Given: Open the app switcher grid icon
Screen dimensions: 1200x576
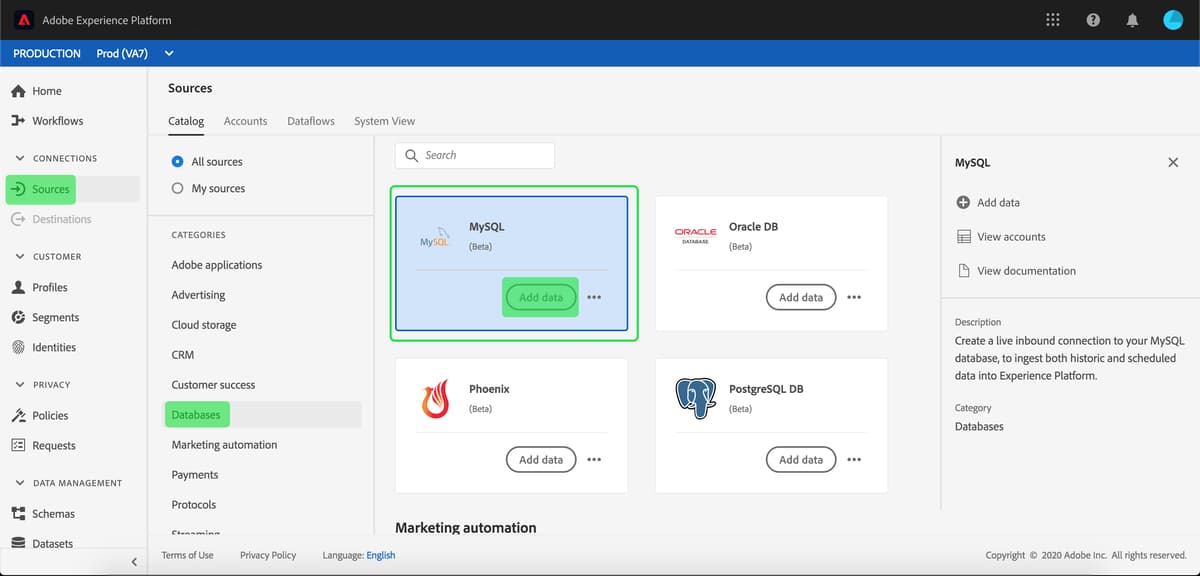Looking at the screenshot, I should (x=1052, y=19).
